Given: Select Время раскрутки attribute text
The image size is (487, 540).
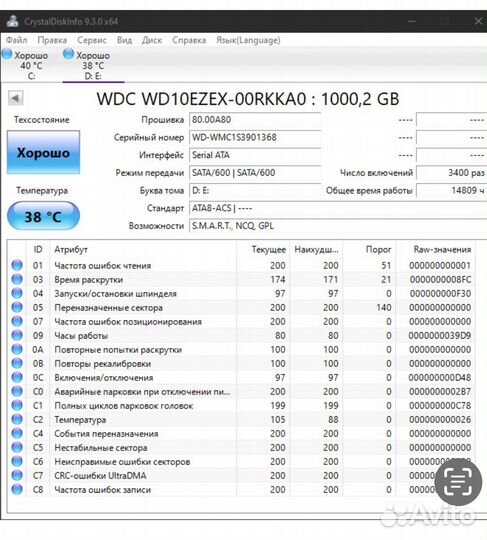Looking at the screenshot, I should coord(89,280).
